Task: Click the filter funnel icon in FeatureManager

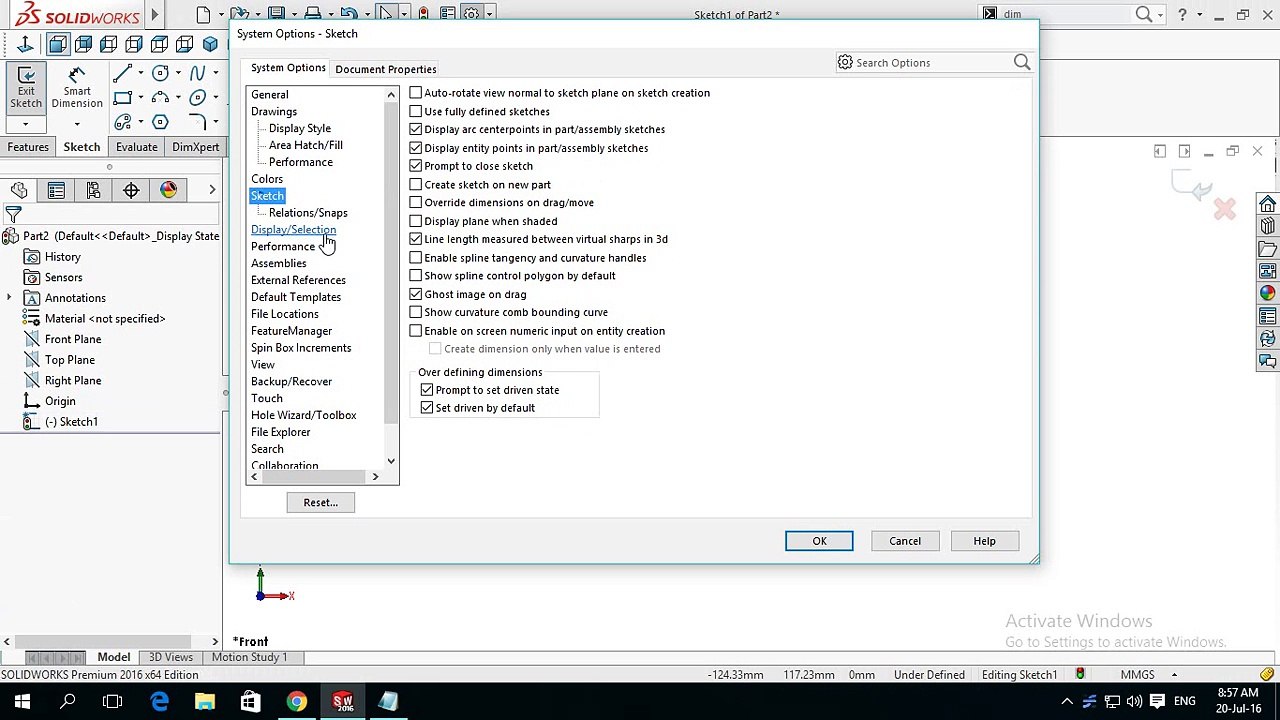Action: pos(13,214)
